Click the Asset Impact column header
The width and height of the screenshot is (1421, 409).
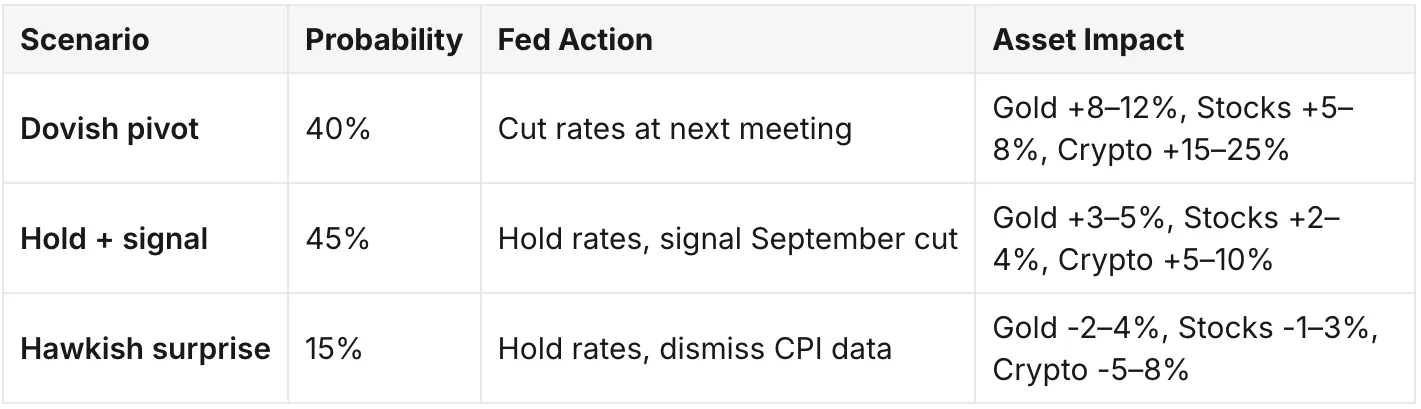pyautogui.click(x=1195, y=40)
